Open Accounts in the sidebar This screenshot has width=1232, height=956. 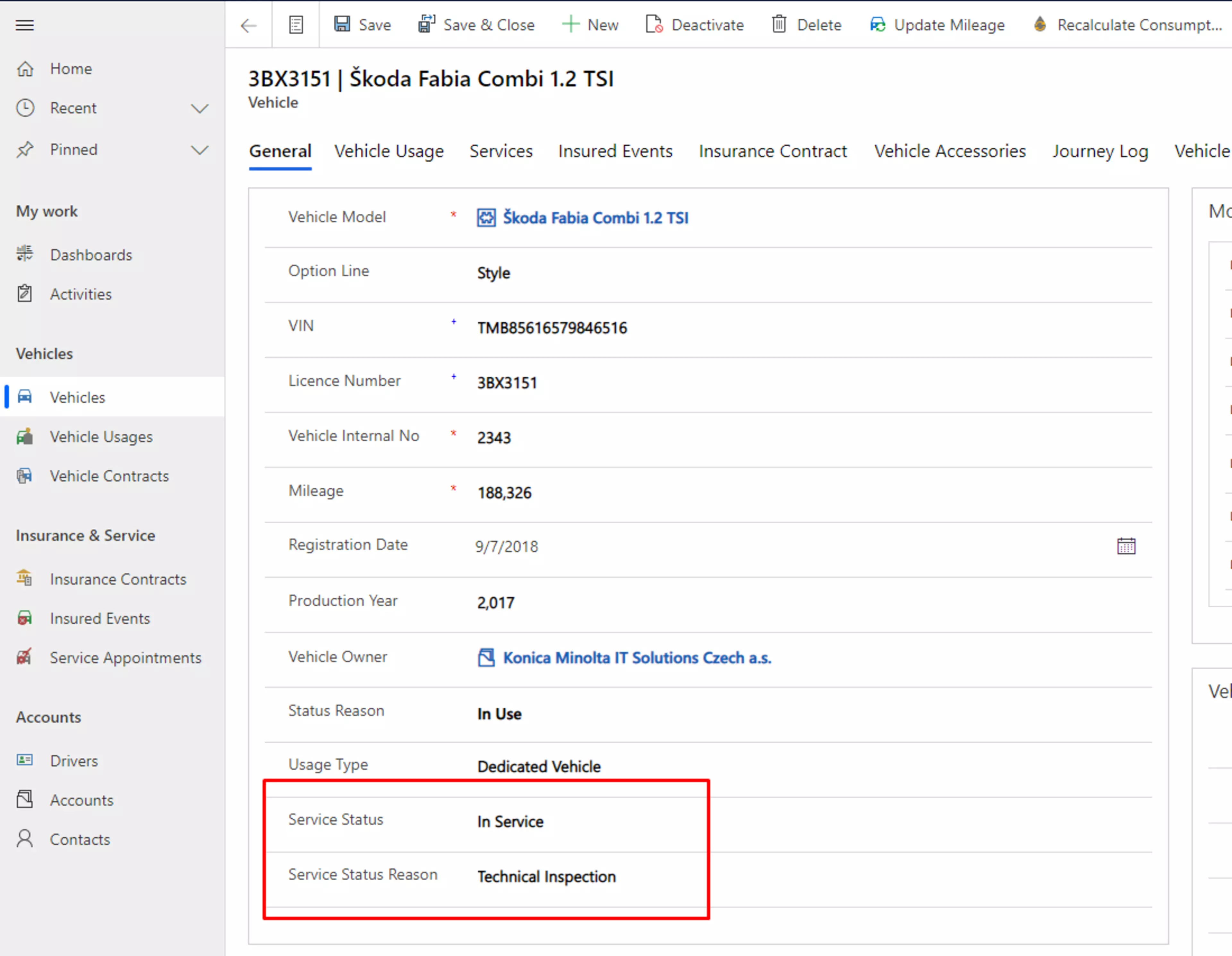[x=112, y=800]
